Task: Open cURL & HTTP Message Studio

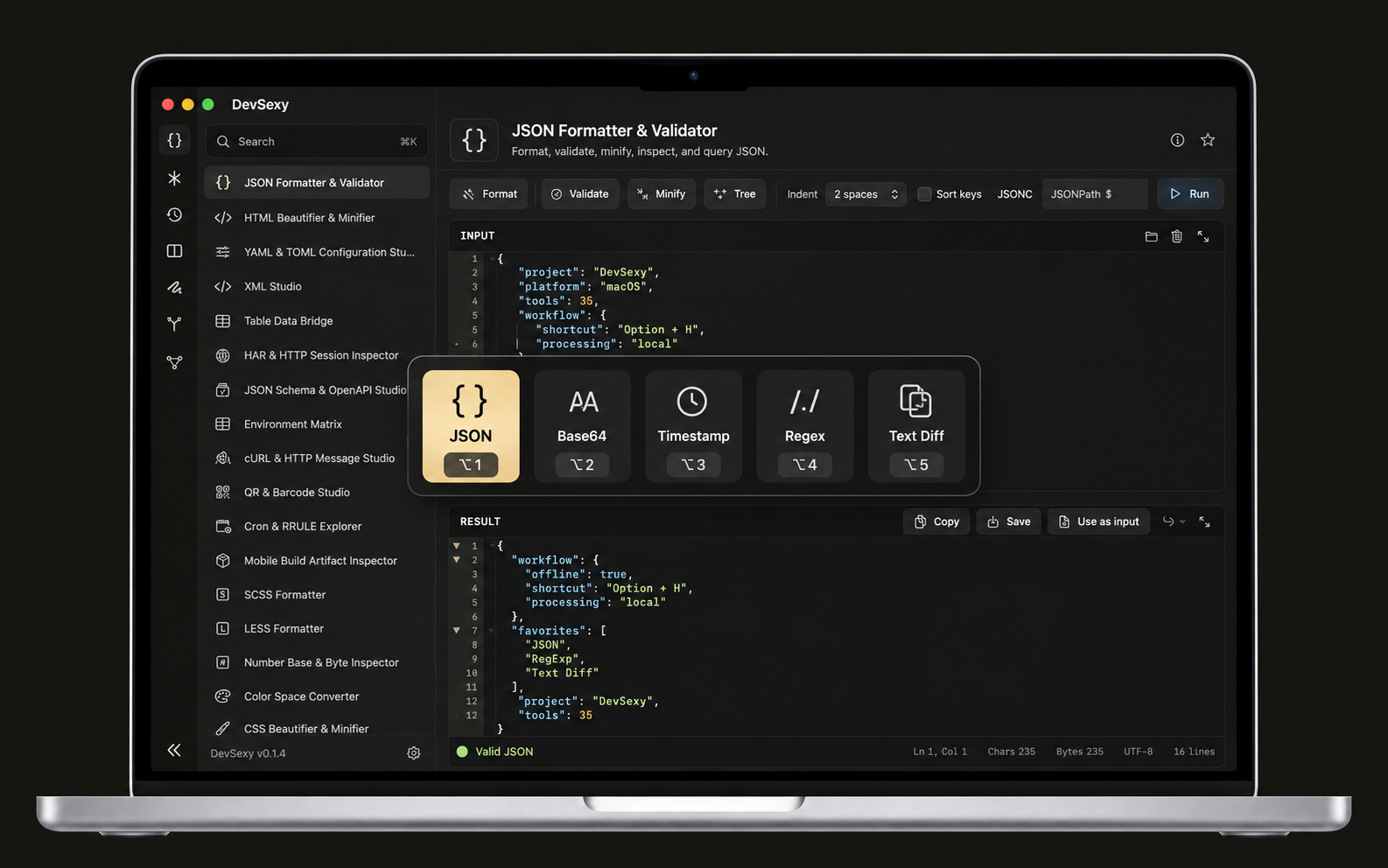Action: 306,458
